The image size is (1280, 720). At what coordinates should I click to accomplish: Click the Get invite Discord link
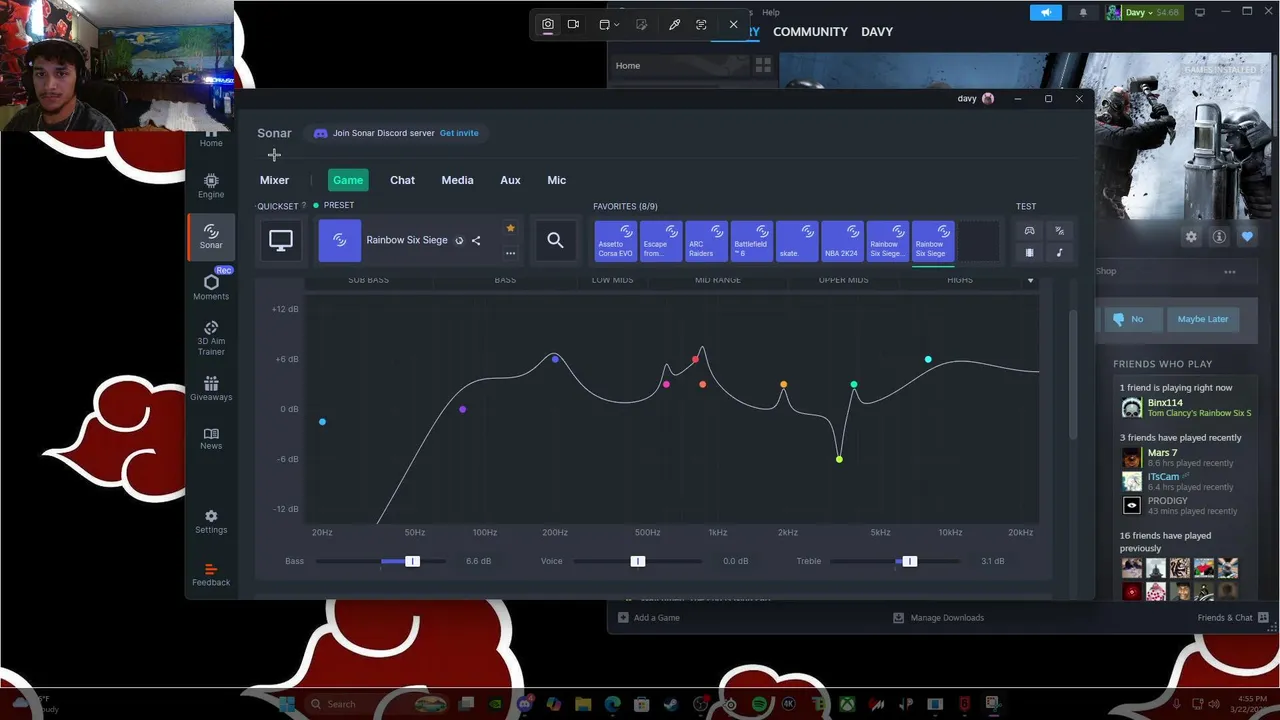459,133
